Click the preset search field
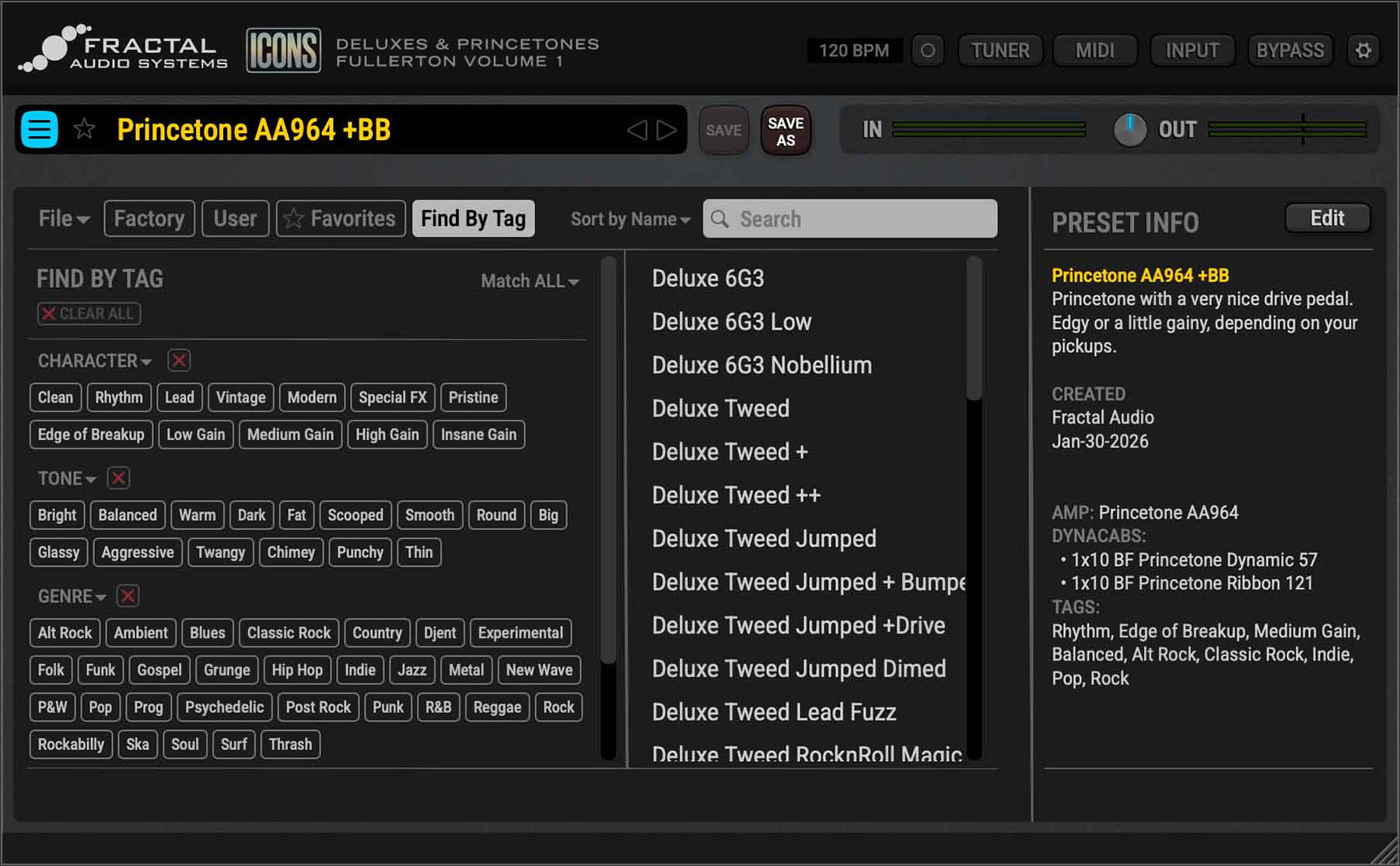 coord(849,218)
